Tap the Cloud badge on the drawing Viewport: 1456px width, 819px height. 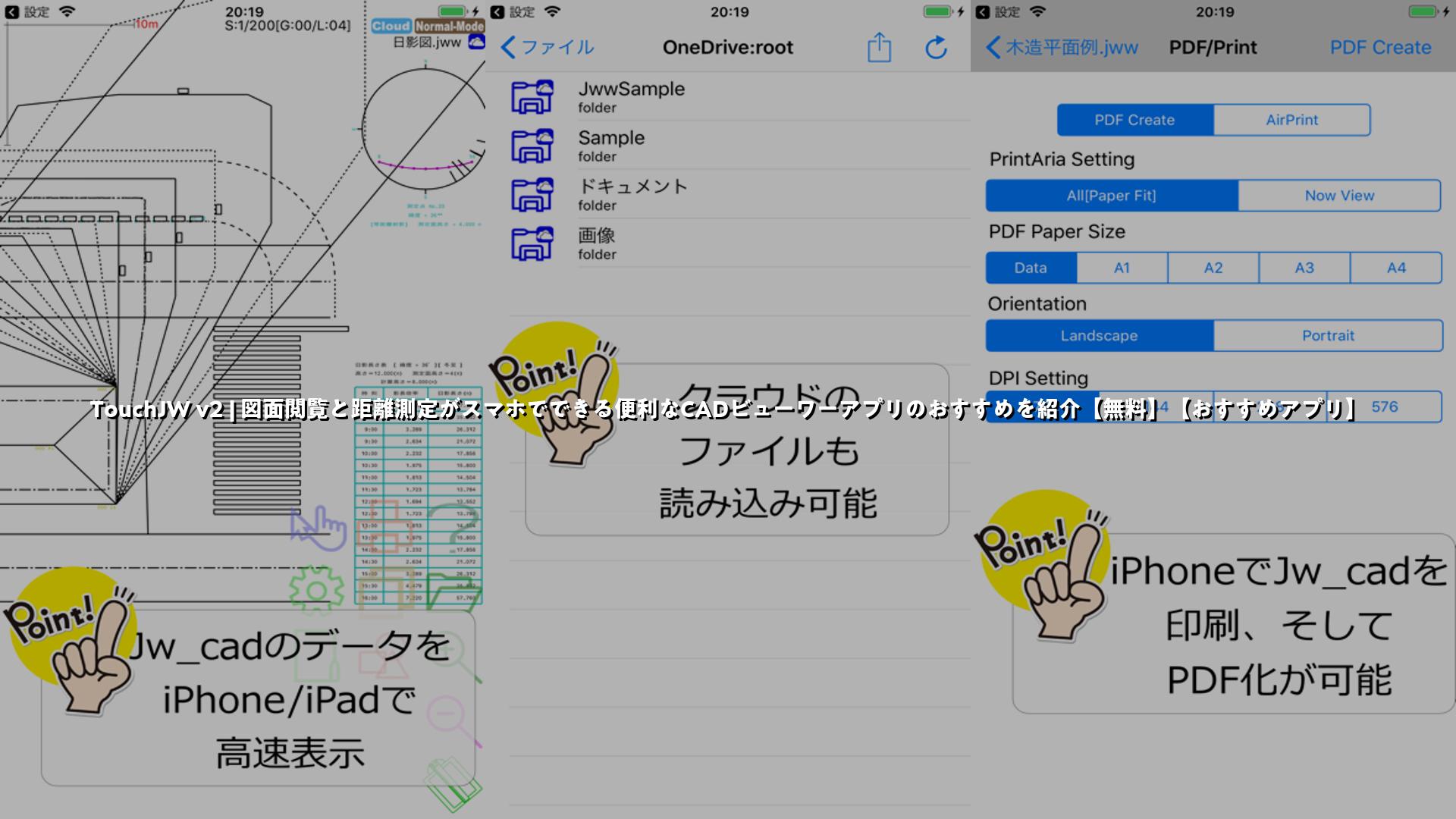pyautogui.click(x=391, y=26)
